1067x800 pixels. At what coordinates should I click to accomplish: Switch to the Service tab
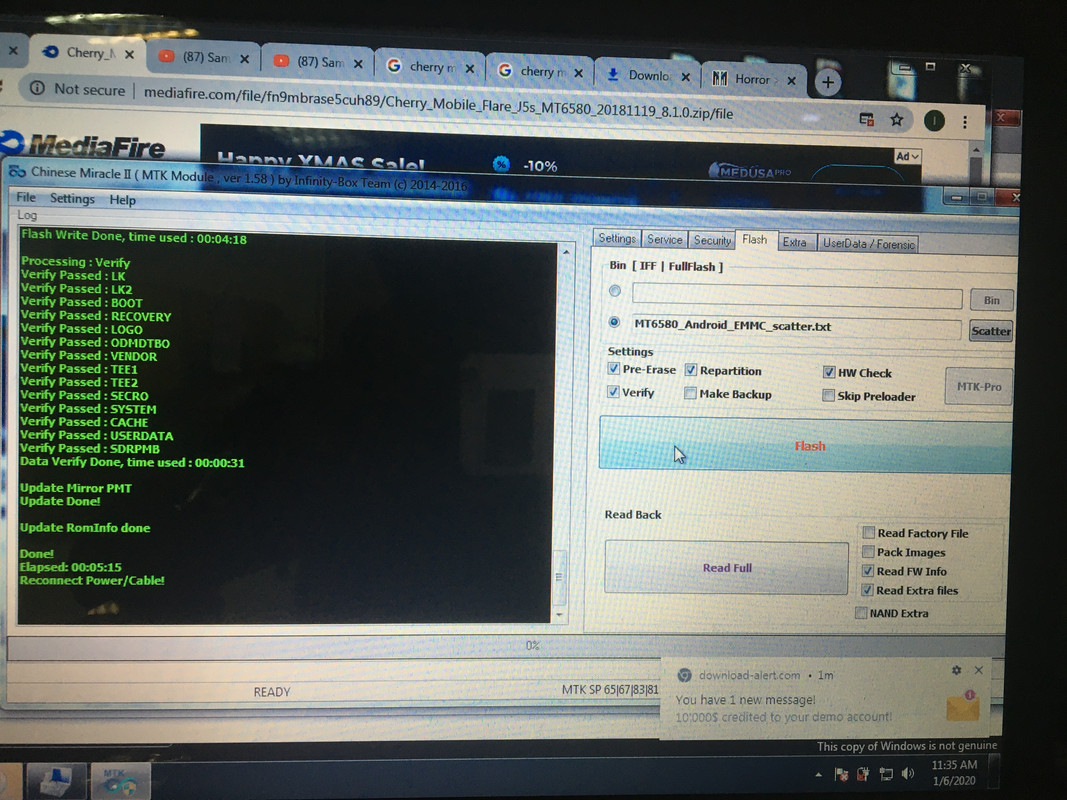664,239
